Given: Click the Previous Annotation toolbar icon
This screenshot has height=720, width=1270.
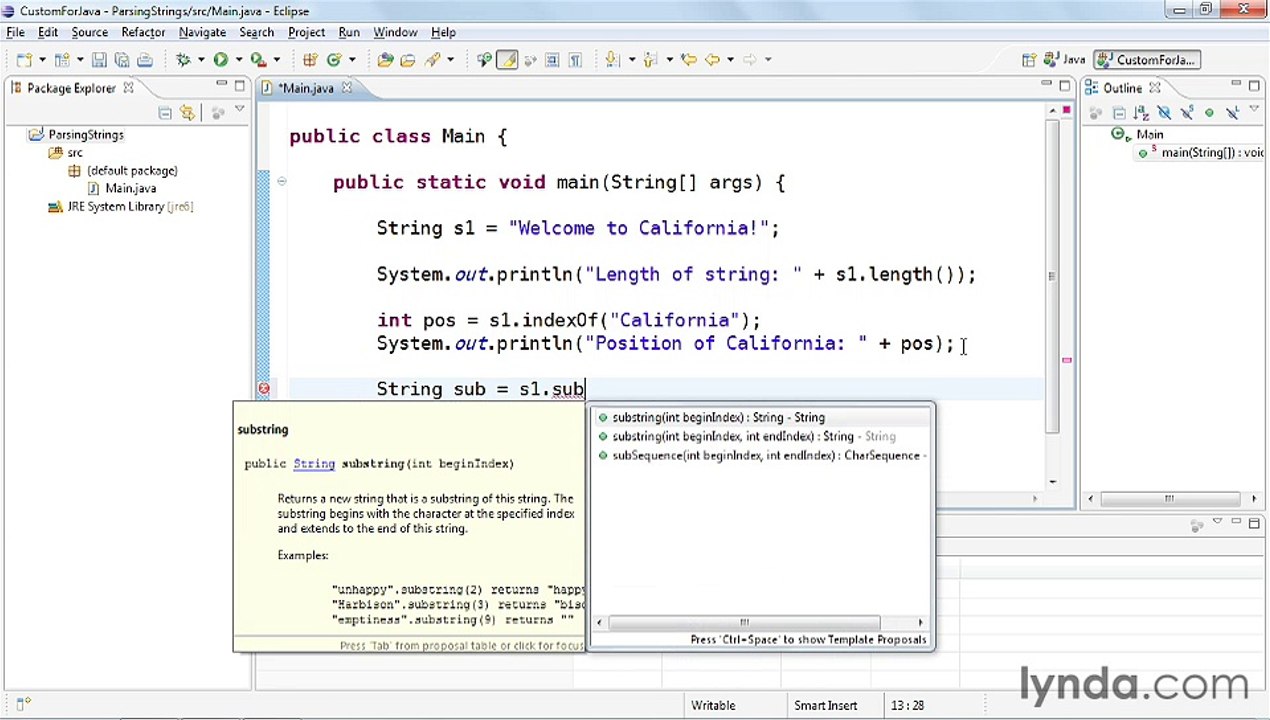Looking at the screenshot, I should (x=649, y=60).
